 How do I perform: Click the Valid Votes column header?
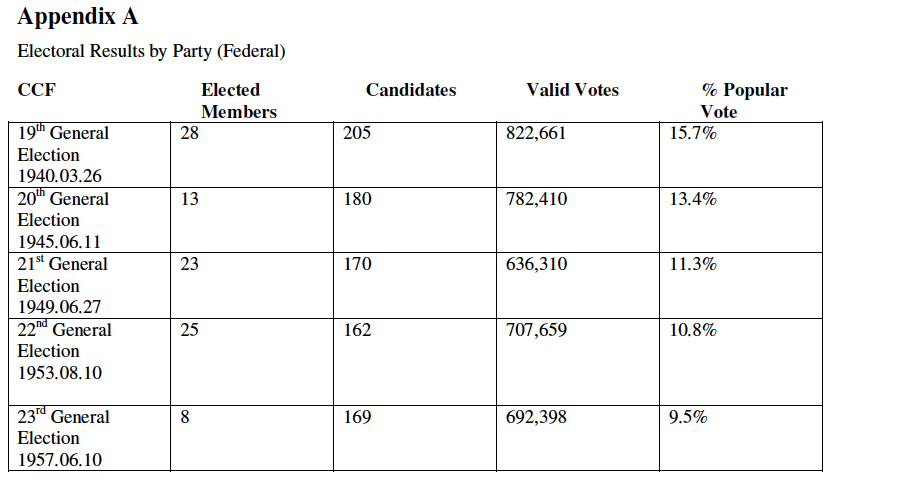point(572,90)
